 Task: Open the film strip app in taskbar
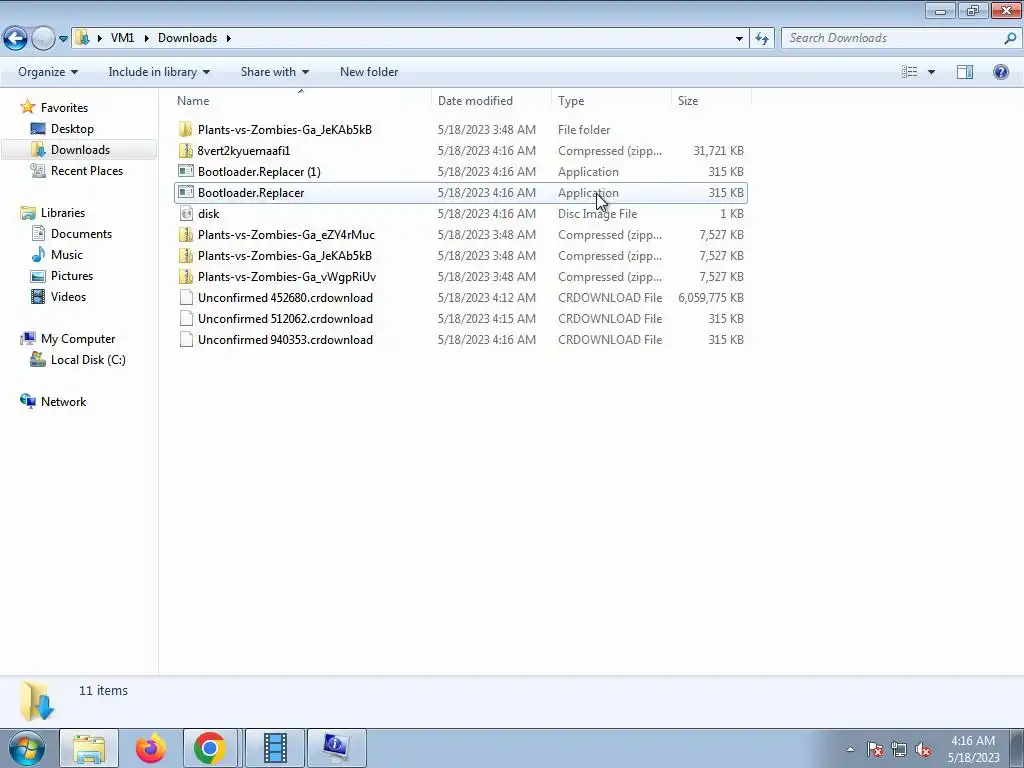[x=275, y=748]
